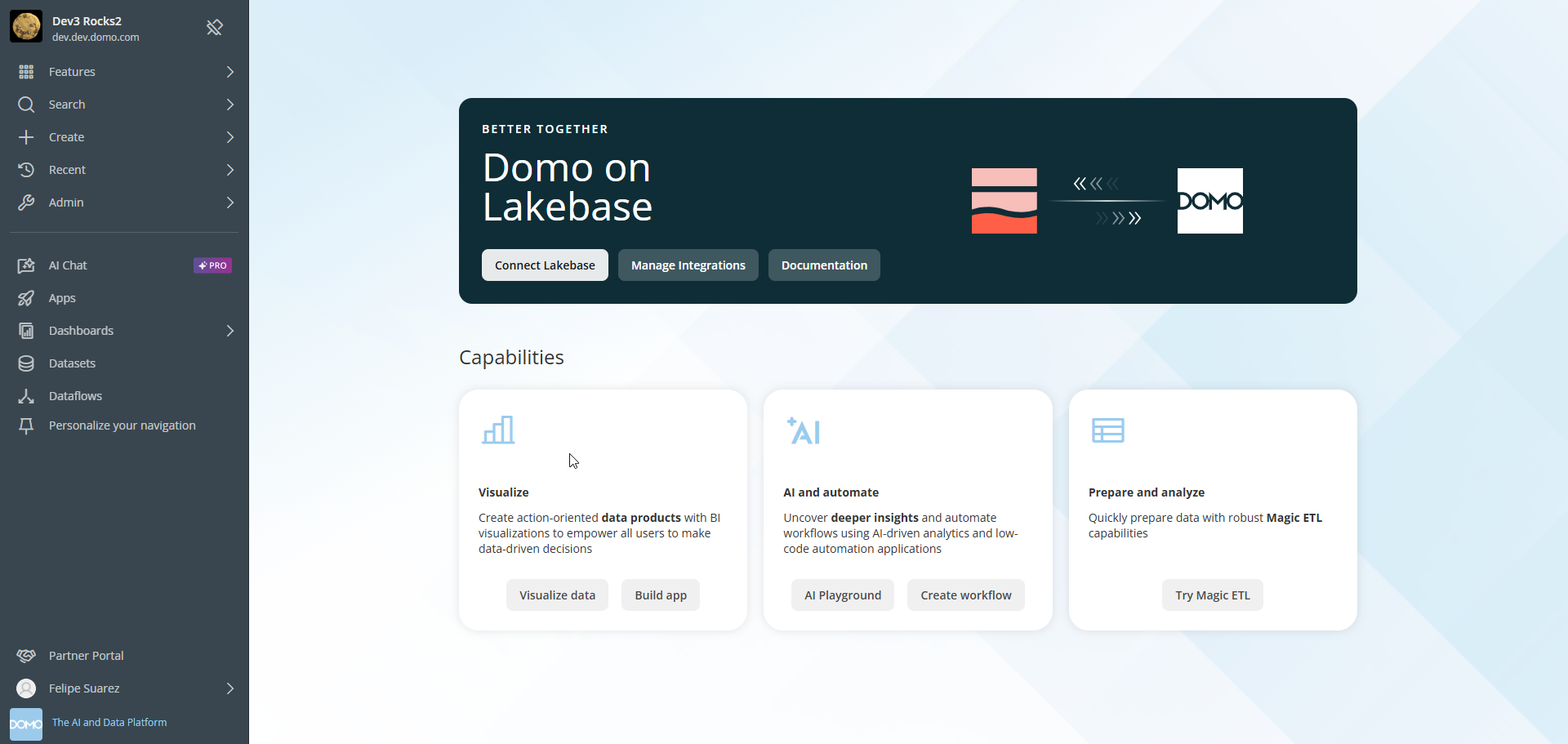Click the Connect Lakebase button
Image resolution: width=1568 pixels, height=744 pixels.
pos(545,265)
